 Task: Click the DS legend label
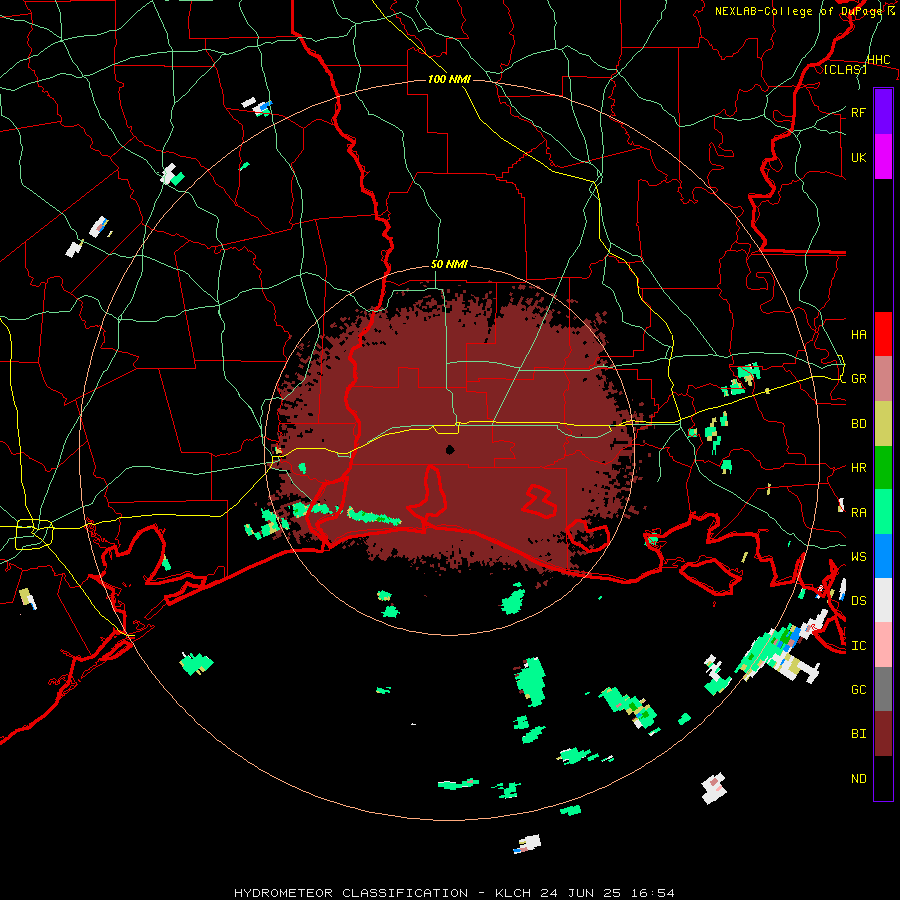pyautogui.click(x=859, y=601)
